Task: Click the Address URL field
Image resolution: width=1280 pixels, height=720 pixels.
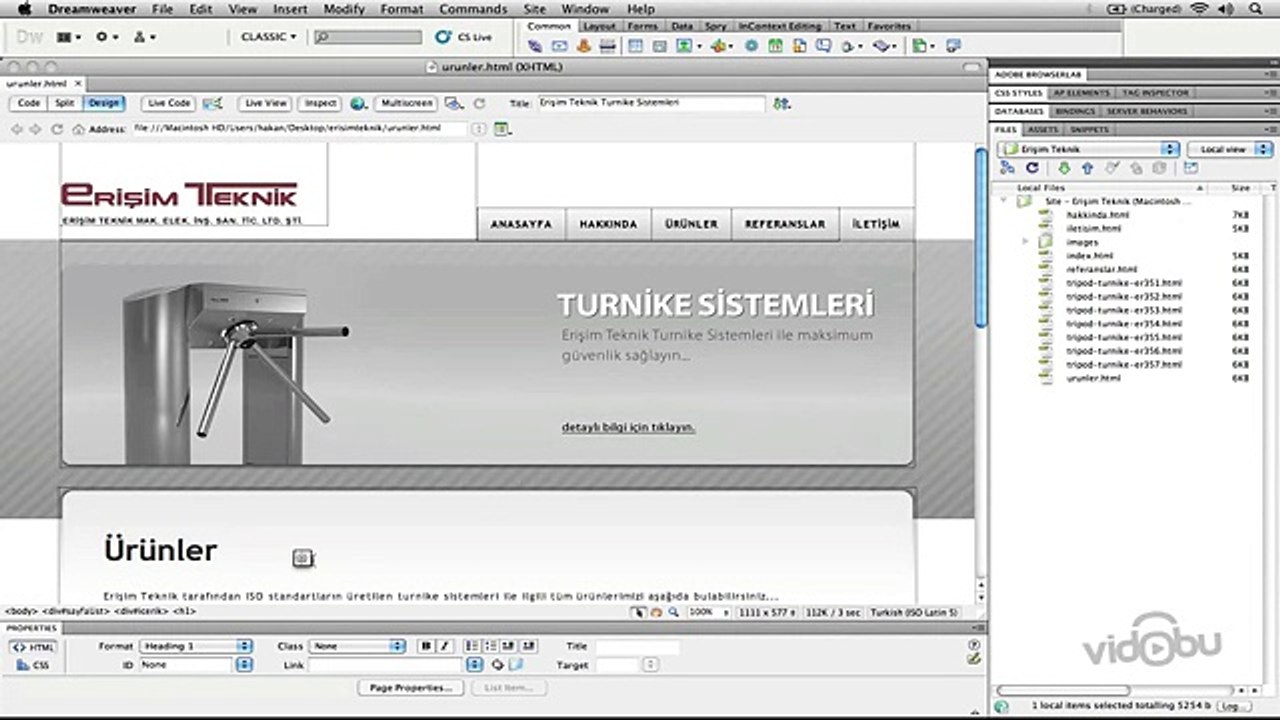Action: pos(299,129)
